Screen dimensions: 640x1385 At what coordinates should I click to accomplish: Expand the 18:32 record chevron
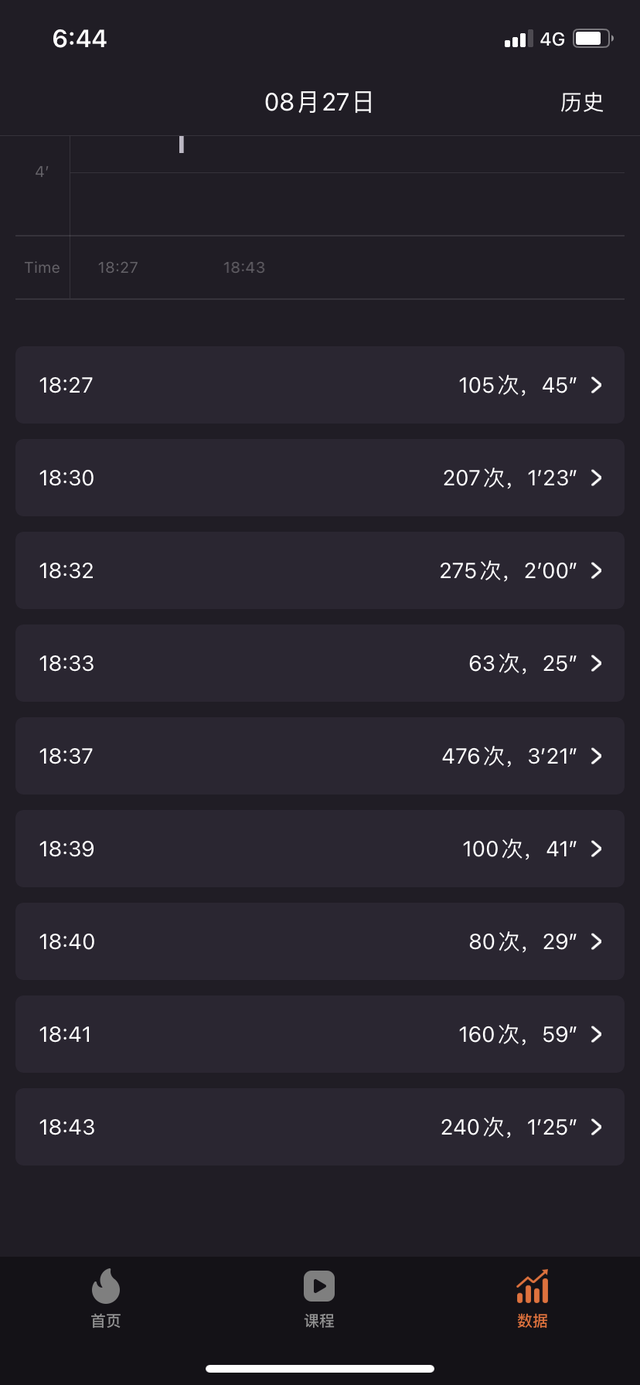tap(596, 570)
